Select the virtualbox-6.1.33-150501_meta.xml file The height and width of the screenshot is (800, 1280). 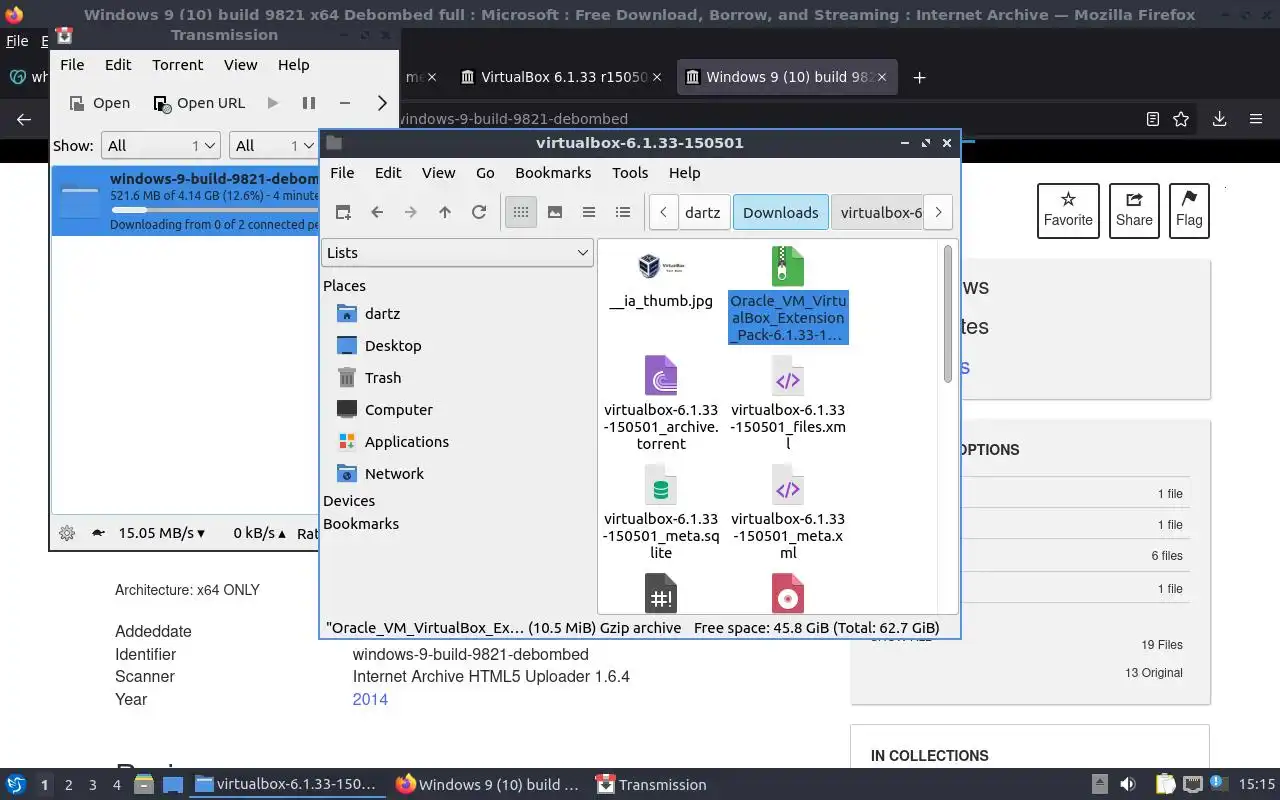coord(788,512)
